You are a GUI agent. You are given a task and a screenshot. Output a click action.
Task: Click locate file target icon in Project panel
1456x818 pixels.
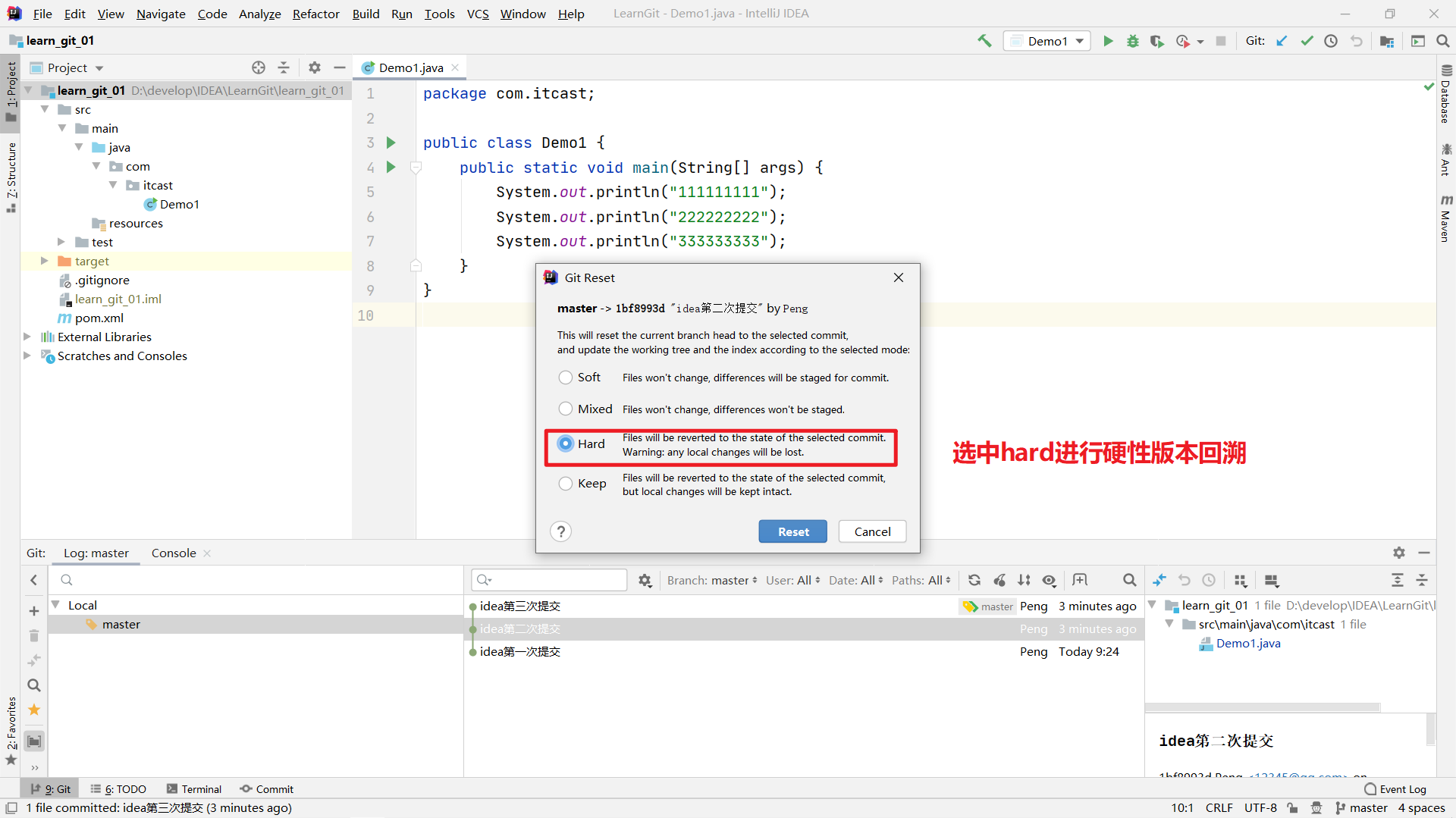[259, 67]
